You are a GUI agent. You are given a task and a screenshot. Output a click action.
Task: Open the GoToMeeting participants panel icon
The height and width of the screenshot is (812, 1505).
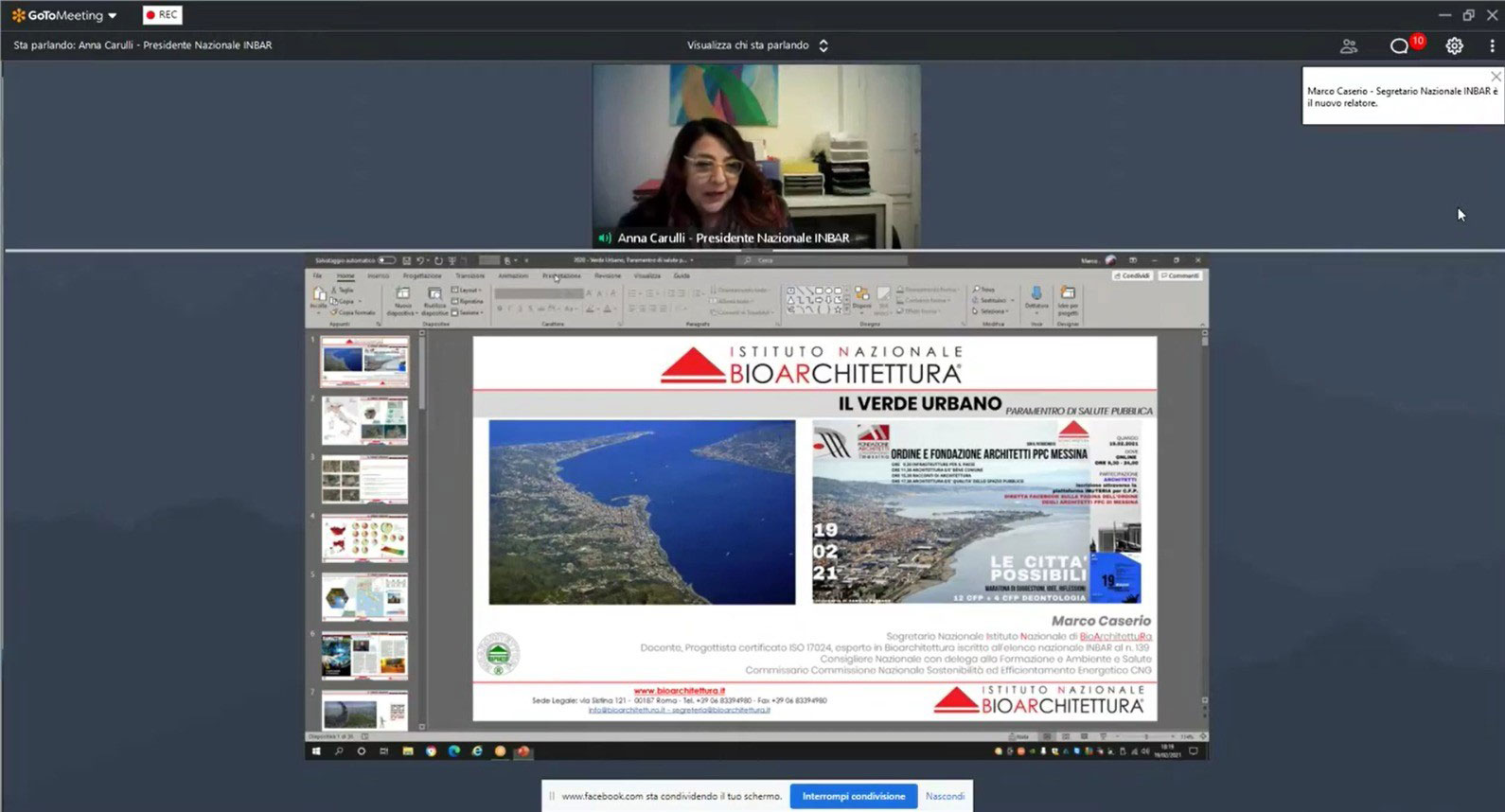1349,45
